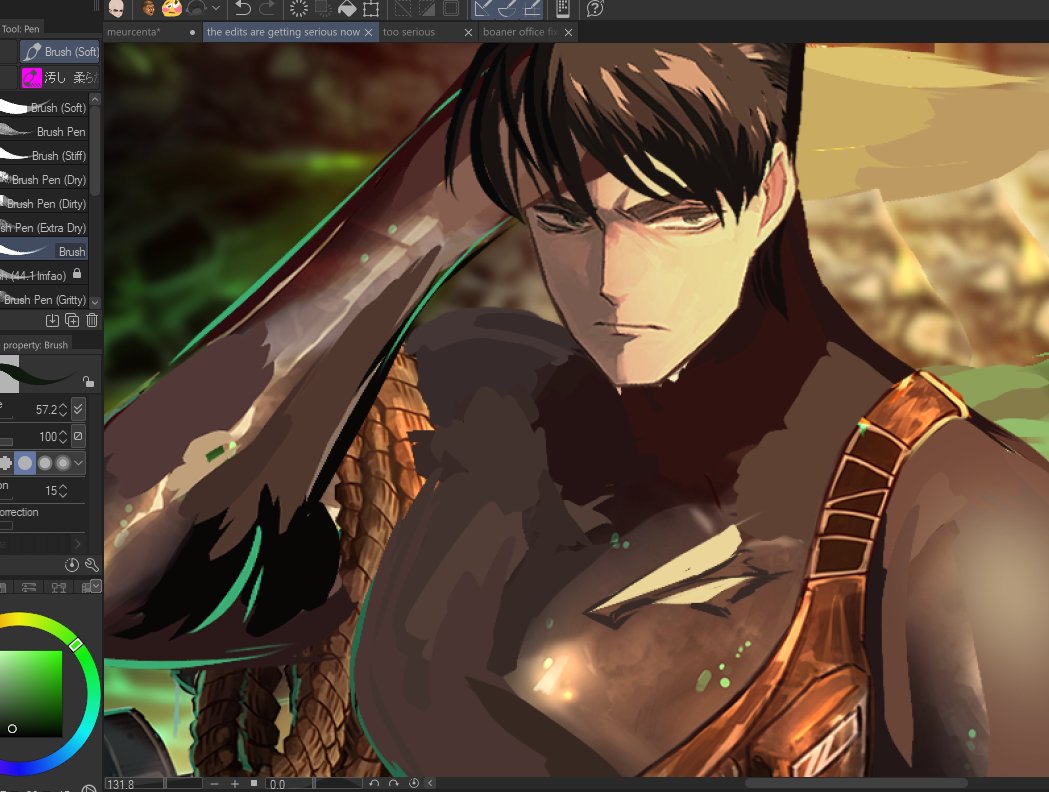Click the zoom in plus button

click(235, 783)
